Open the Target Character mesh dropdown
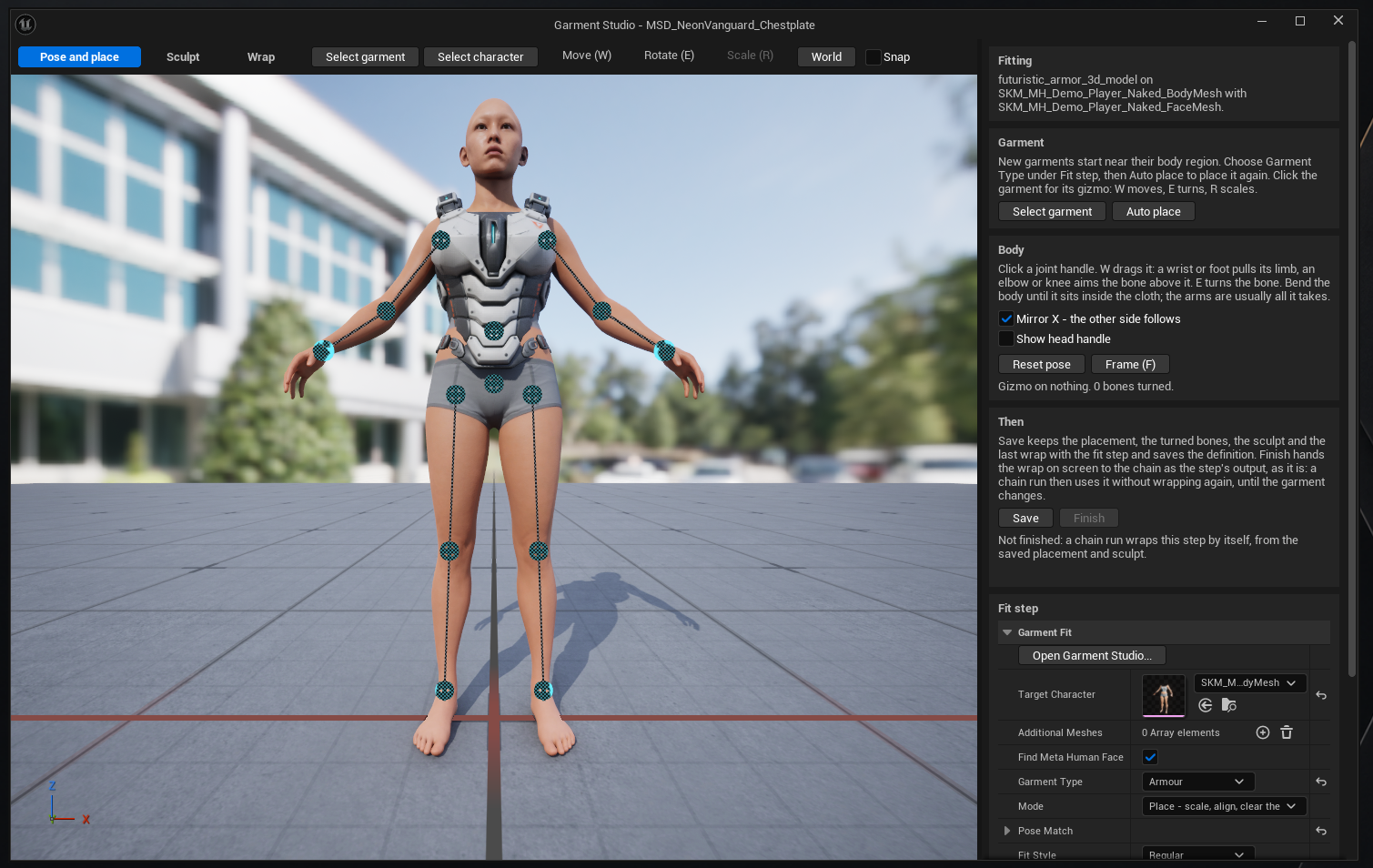 [1250, 682]
